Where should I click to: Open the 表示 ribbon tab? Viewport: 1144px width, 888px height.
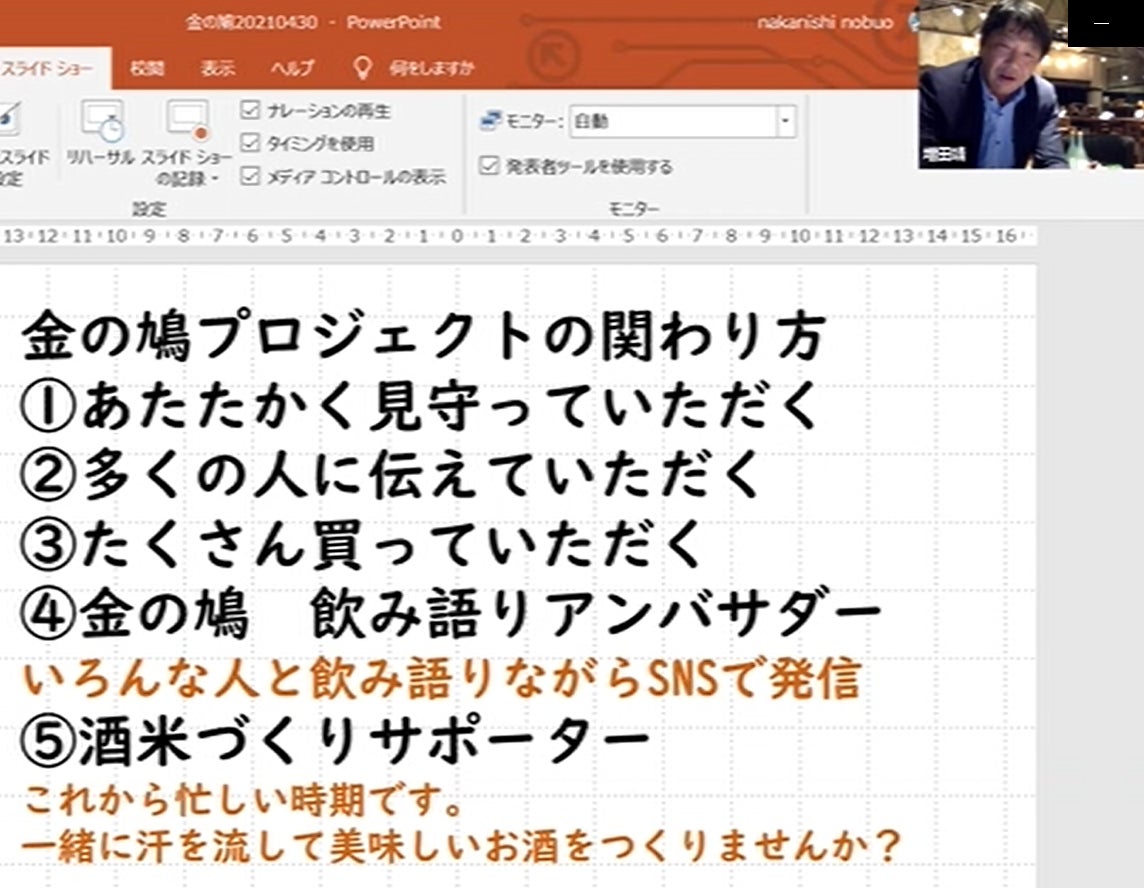point(217,68)
